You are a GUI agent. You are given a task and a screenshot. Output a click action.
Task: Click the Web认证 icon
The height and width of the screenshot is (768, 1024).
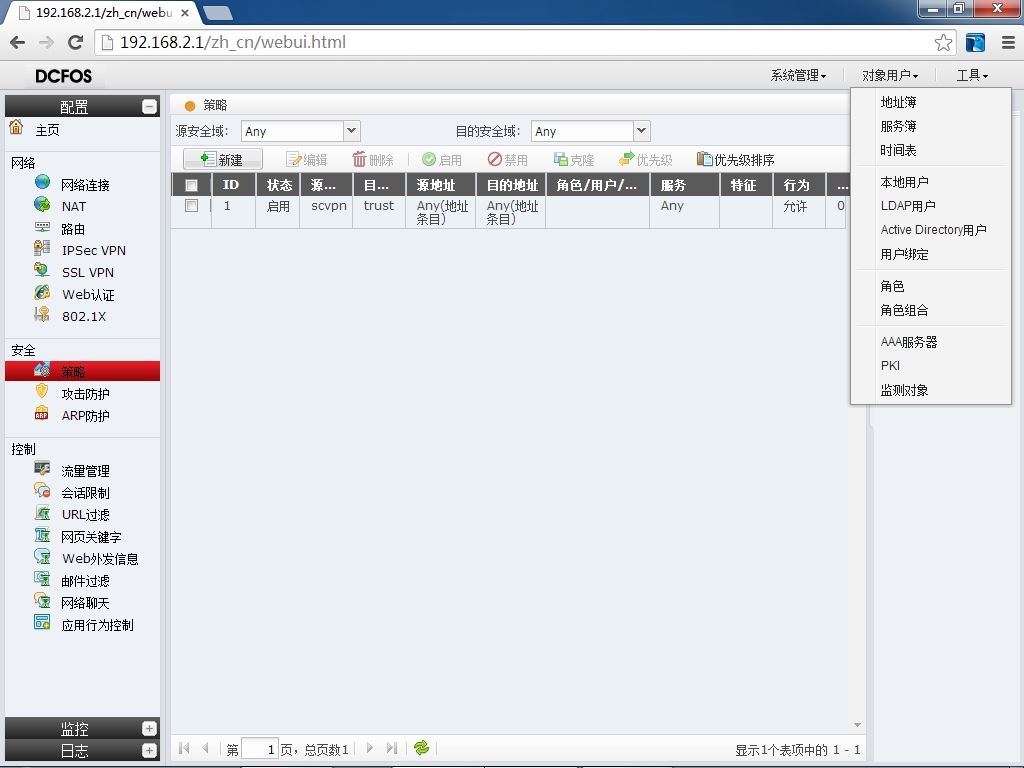[x=42, y=292]
